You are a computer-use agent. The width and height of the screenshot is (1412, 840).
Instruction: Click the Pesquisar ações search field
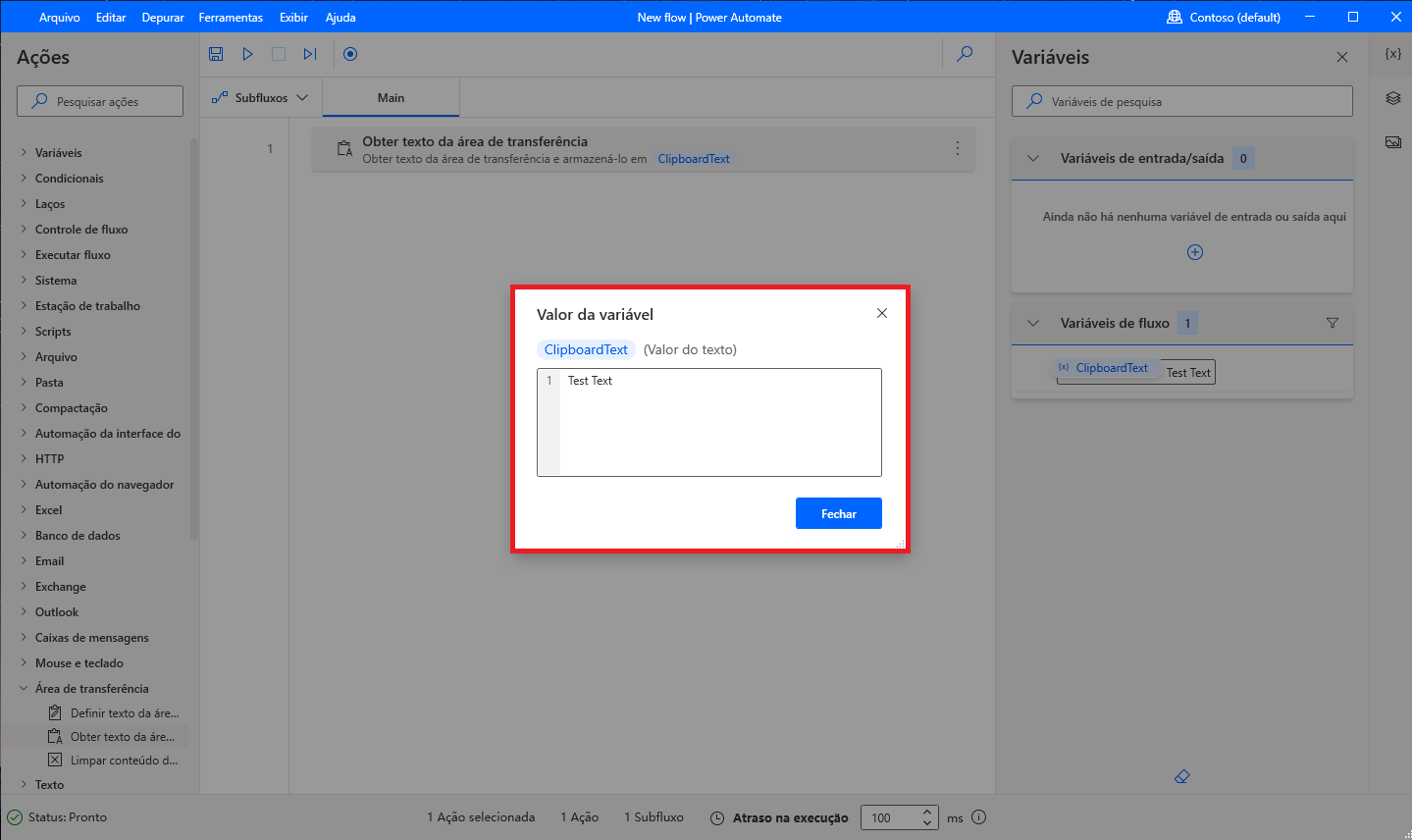pos(99,100)
